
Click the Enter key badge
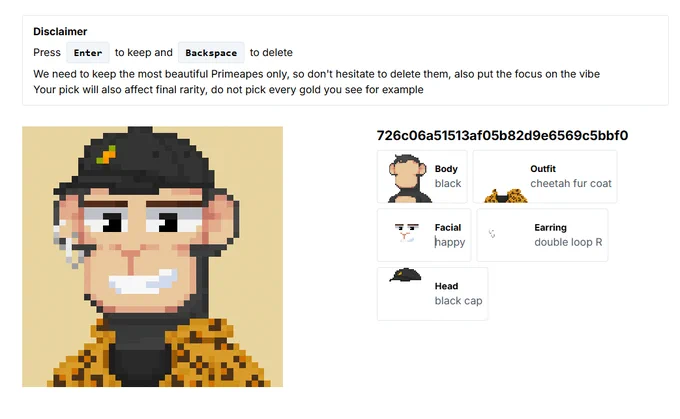point(88,52)
